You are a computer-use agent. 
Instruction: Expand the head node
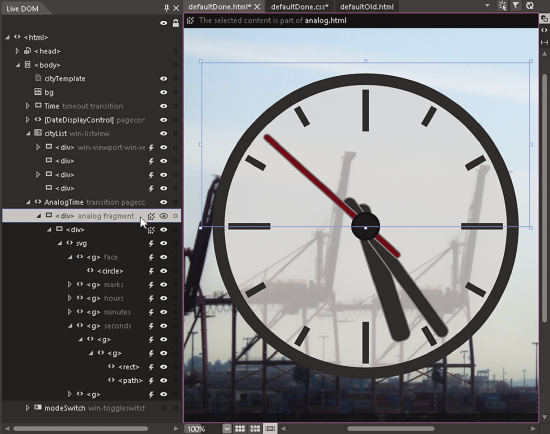[17, 51]
